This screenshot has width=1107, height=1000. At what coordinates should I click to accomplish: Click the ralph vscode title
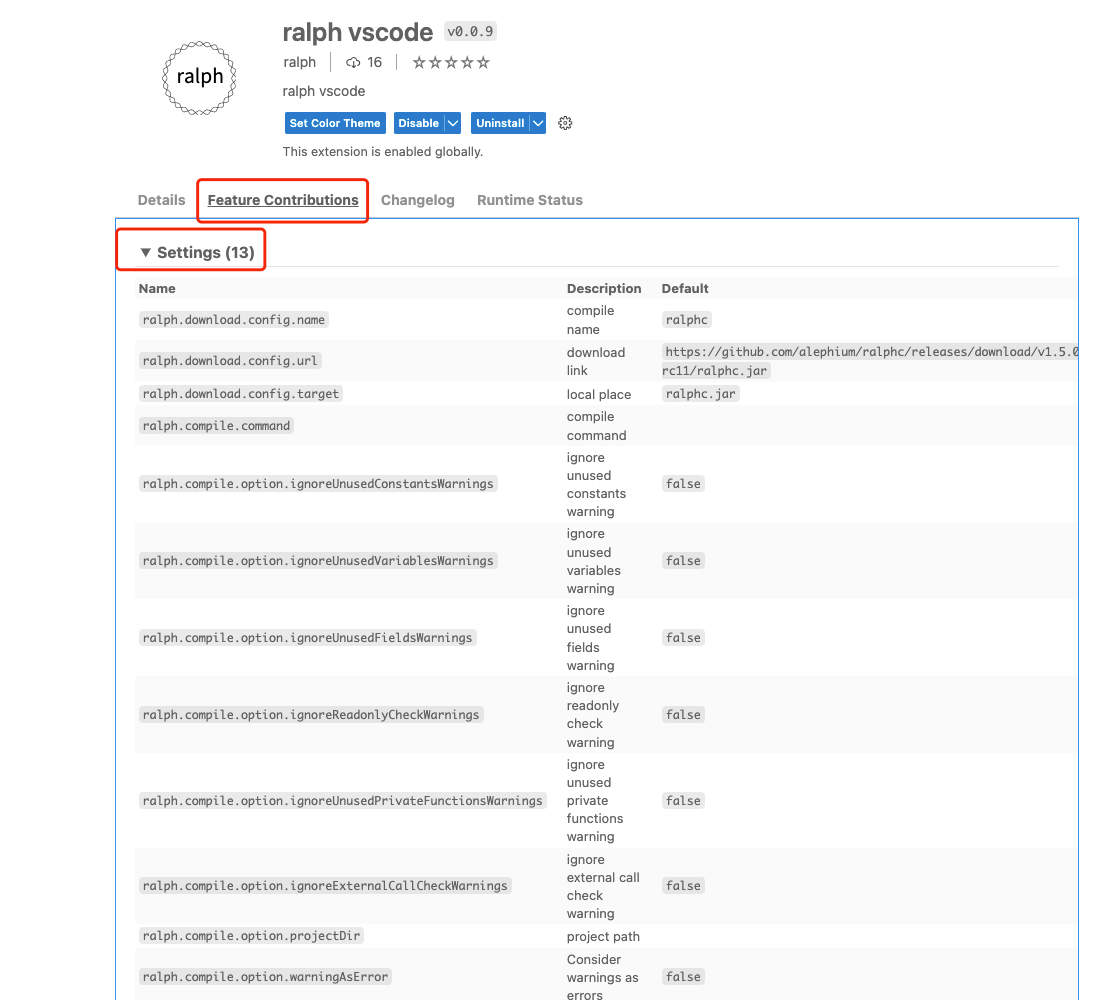(x=357, y=32)
